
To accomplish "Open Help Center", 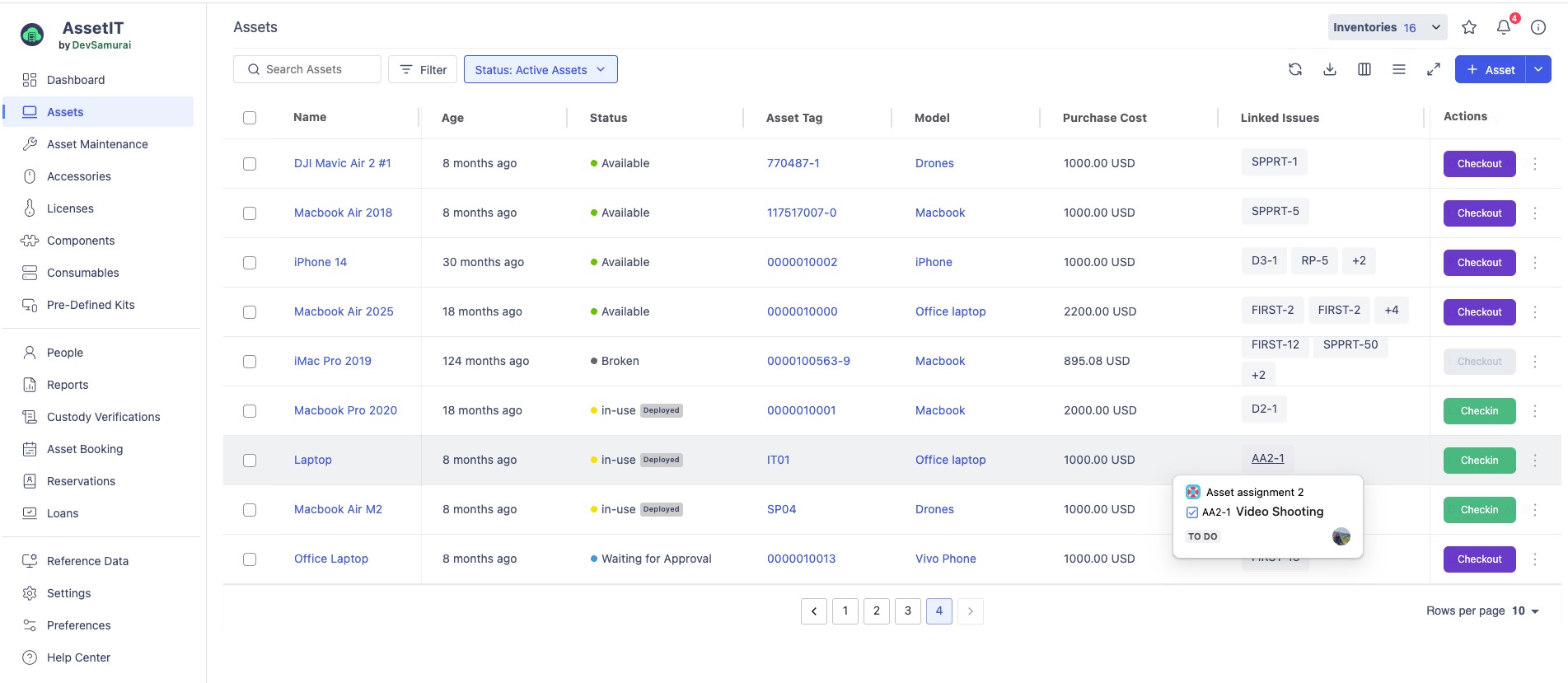I will [x=78, y=657].
